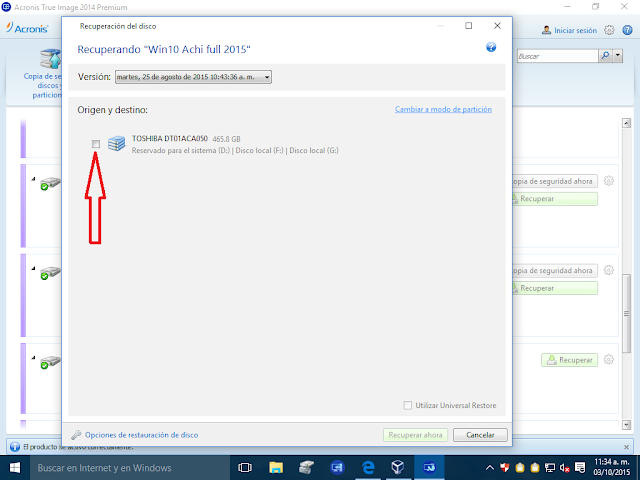Click second Copia de seguridad ahora button
The height and width of the screenshot is (480, 640).
[x=555, y=271]
